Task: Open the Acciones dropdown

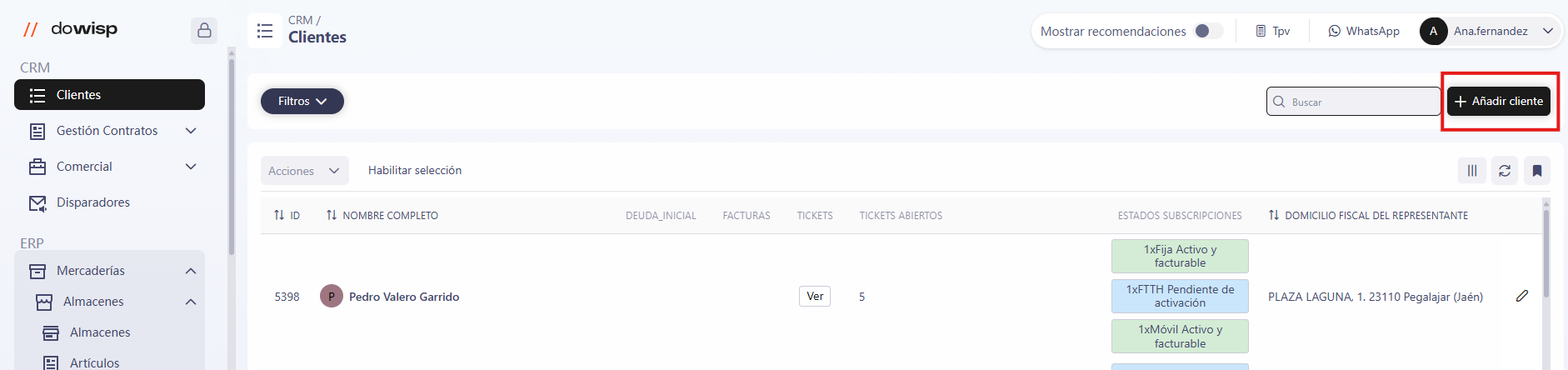Action: tap(304, 171)
